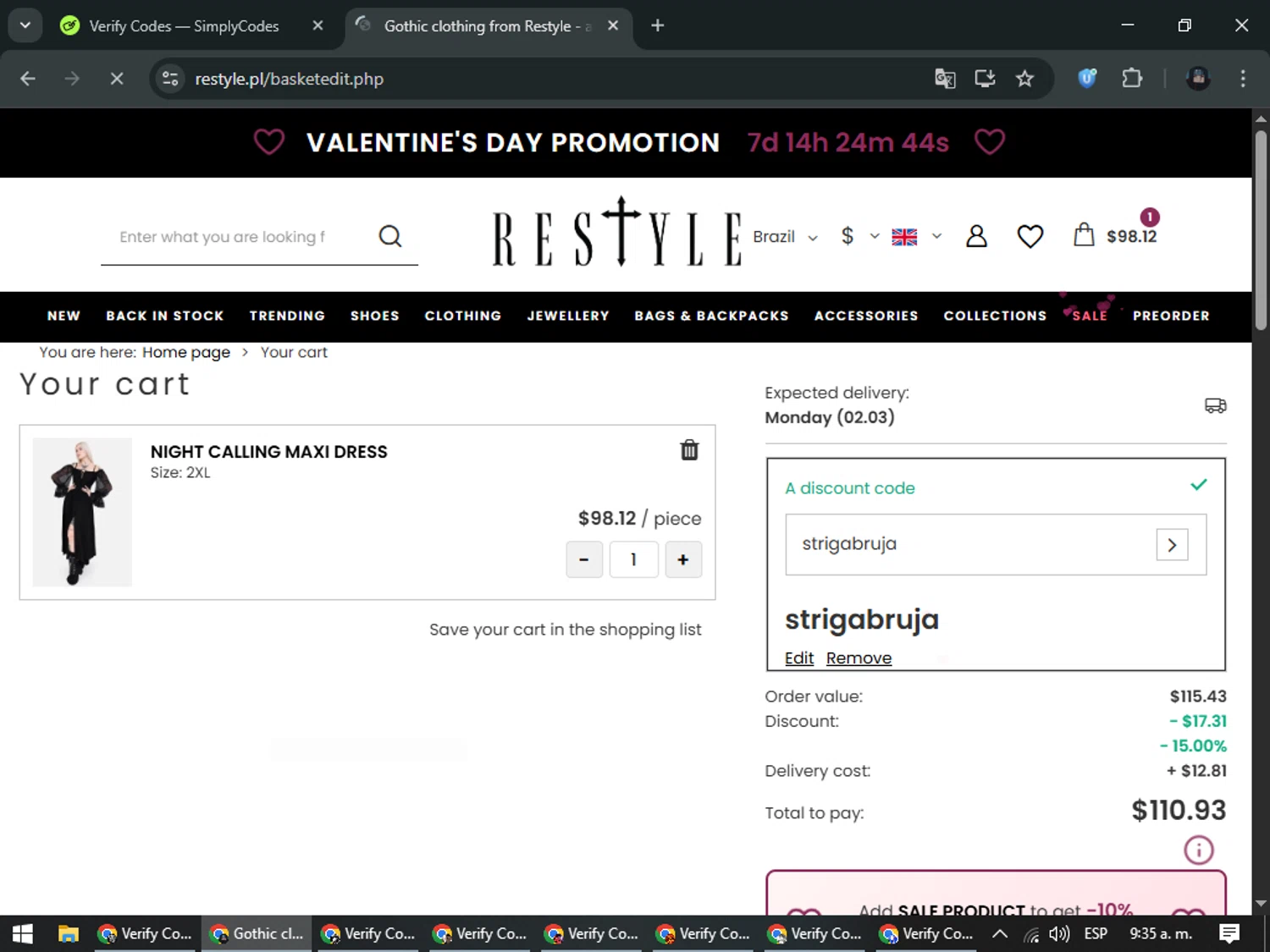The width and height of the screenshot is (1270, 952).
Task: Click the info icon below total
Action: coord(1198,850)
